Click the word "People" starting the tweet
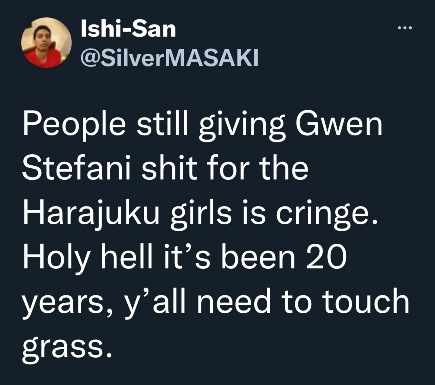This screenshot has width=435, height=385. pos(75,126)
